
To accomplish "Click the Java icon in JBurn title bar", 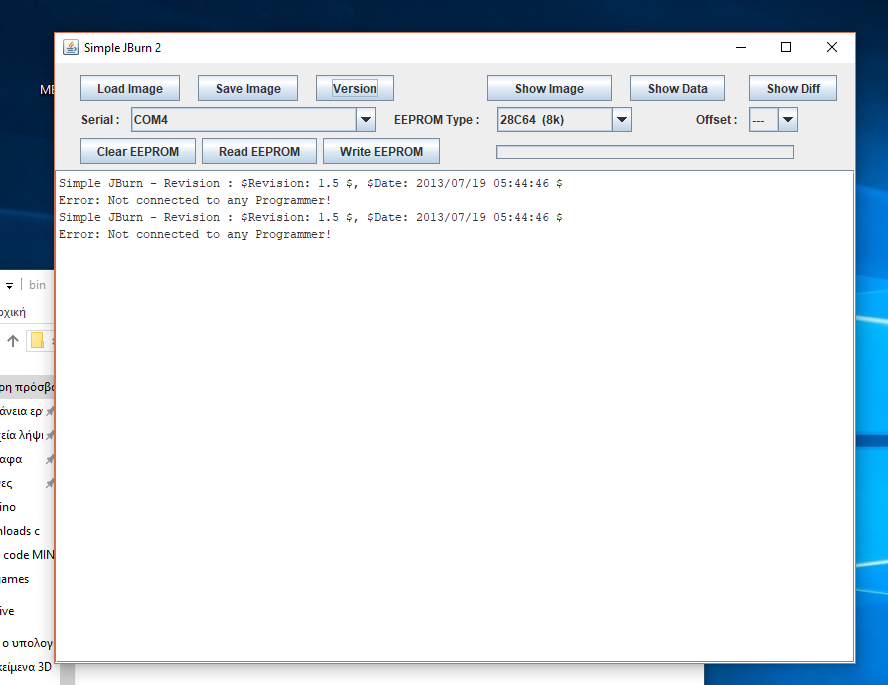I will point(71,47).
